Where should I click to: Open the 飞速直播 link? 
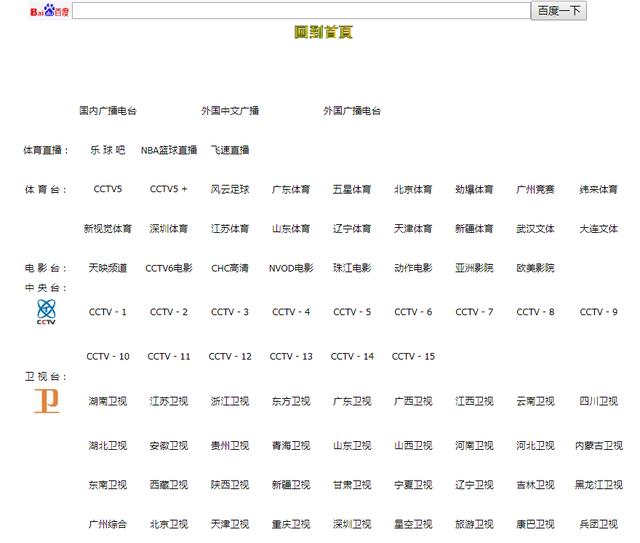(x=230, y=150)
